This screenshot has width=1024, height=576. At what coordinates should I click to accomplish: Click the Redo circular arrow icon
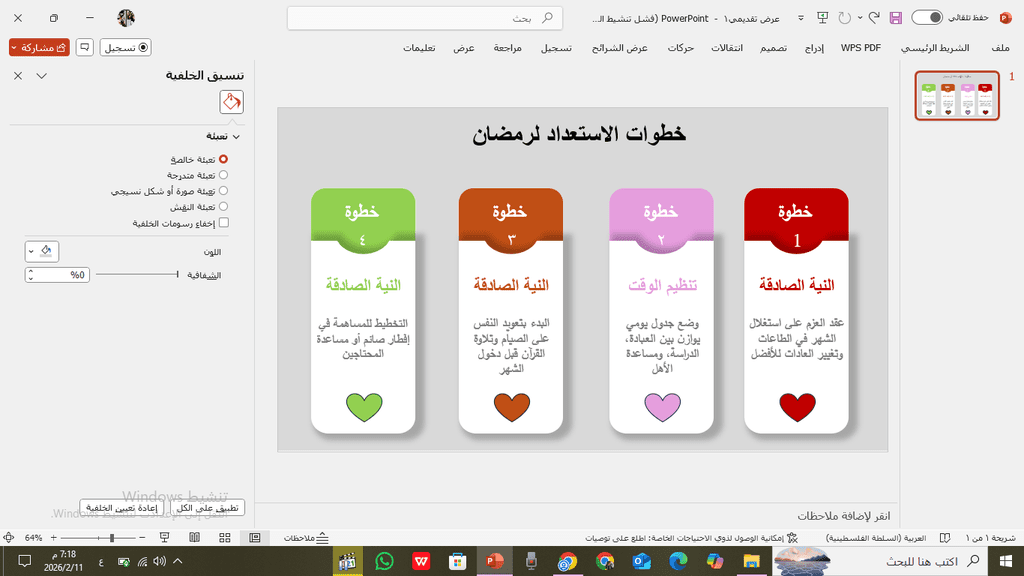coord(844,18)
